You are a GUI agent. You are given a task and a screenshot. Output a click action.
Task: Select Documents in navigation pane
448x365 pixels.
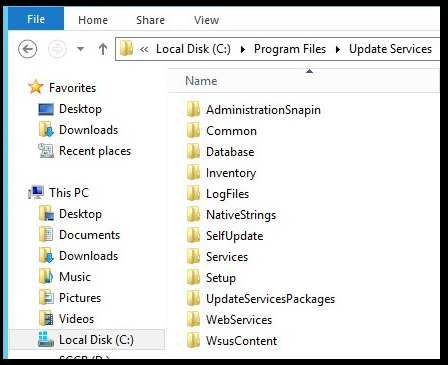tap(89, 235)
